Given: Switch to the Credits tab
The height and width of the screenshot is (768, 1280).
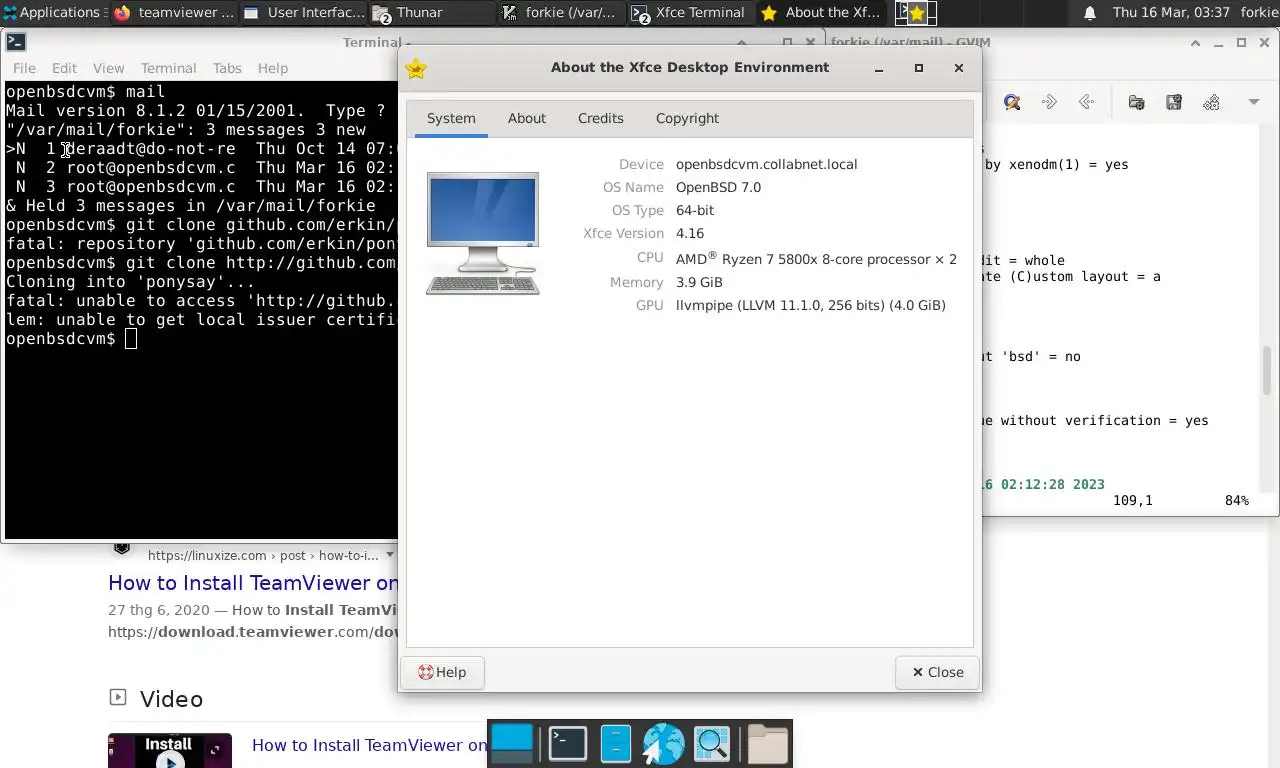Looking at the screenshot, I should [601, 118].
